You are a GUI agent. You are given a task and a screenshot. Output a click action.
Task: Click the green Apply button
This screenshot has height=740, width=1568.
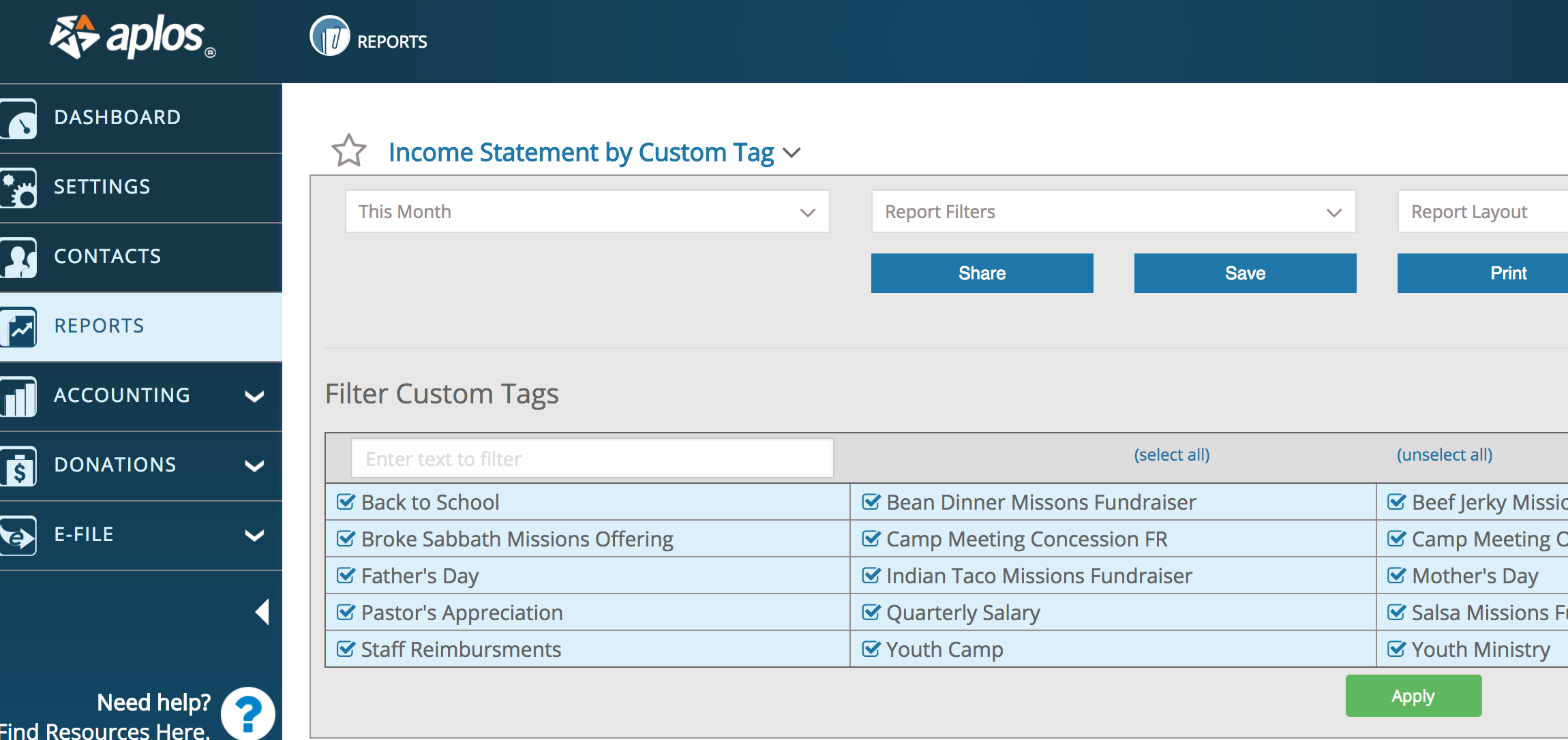[x=1413, y=695]
